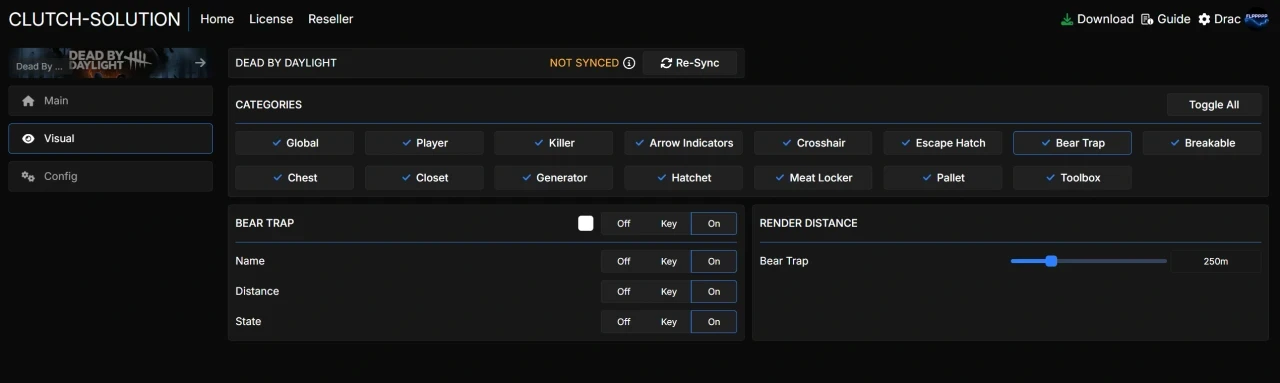
Task: Set Name option to On
Action: click(x=714, y=261)
